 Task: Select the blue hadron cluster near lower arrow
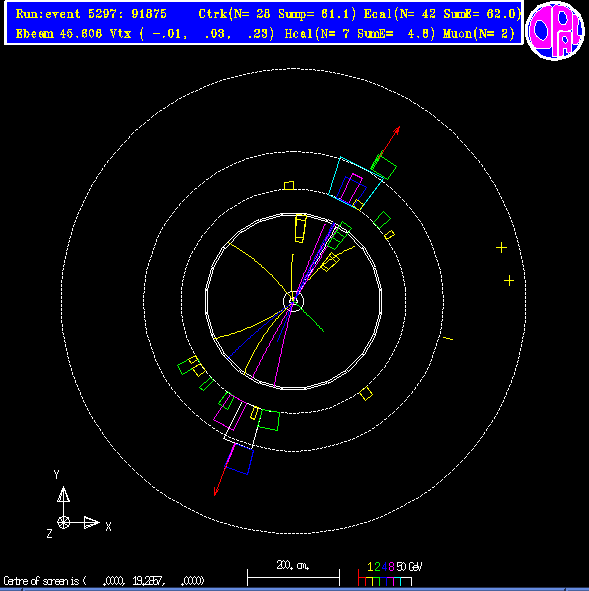pos(239,459)
